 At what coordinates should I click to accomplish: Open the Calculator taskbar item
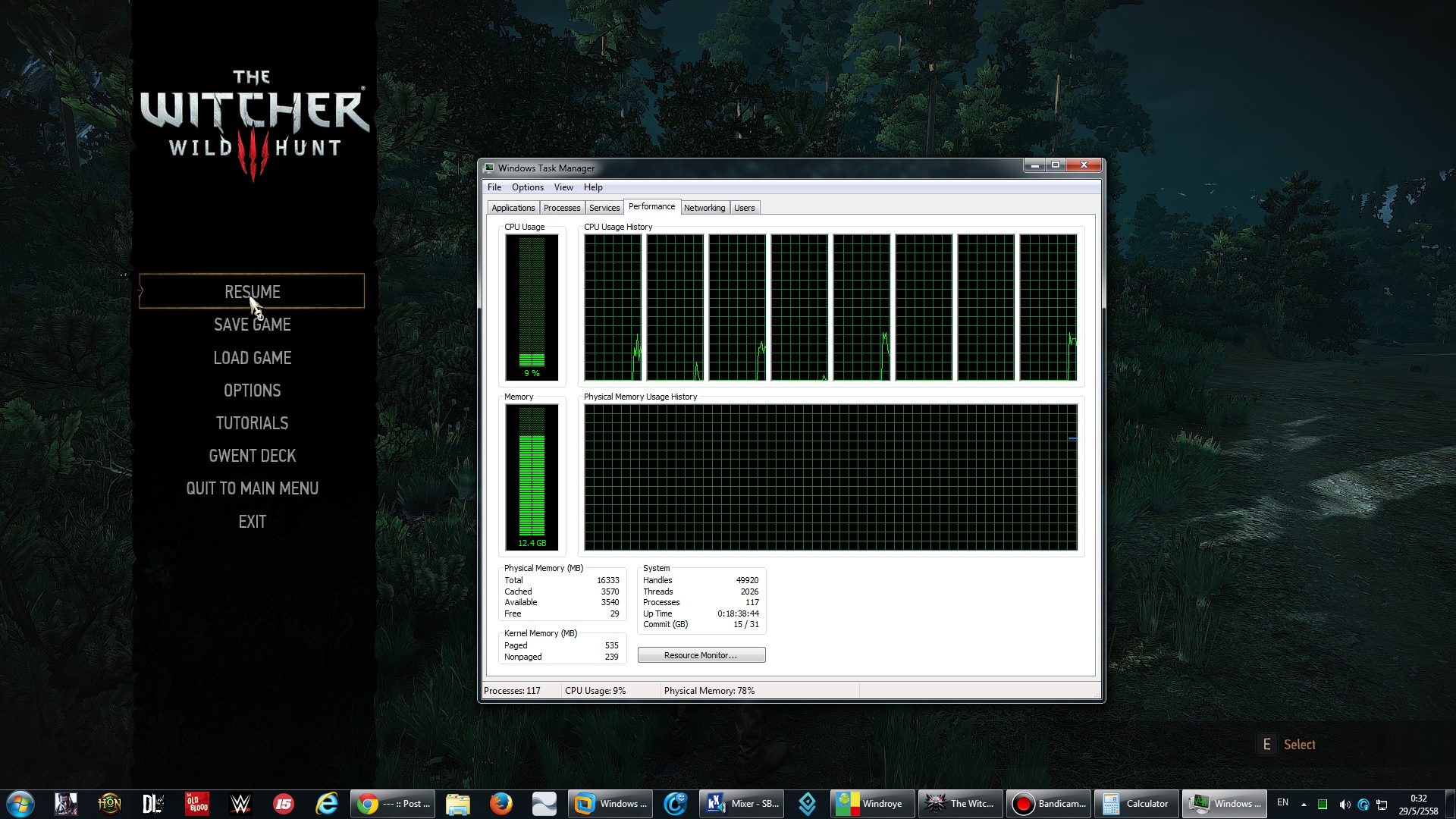click(1136, 804)
